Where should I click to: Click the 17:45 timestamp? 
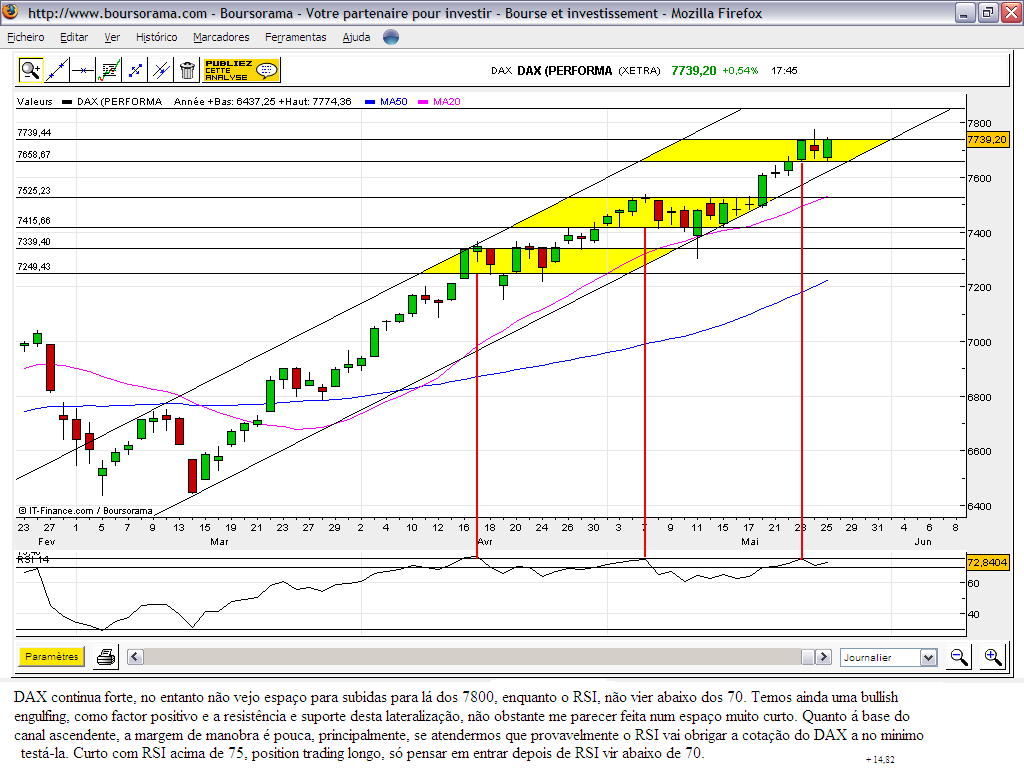784,71
